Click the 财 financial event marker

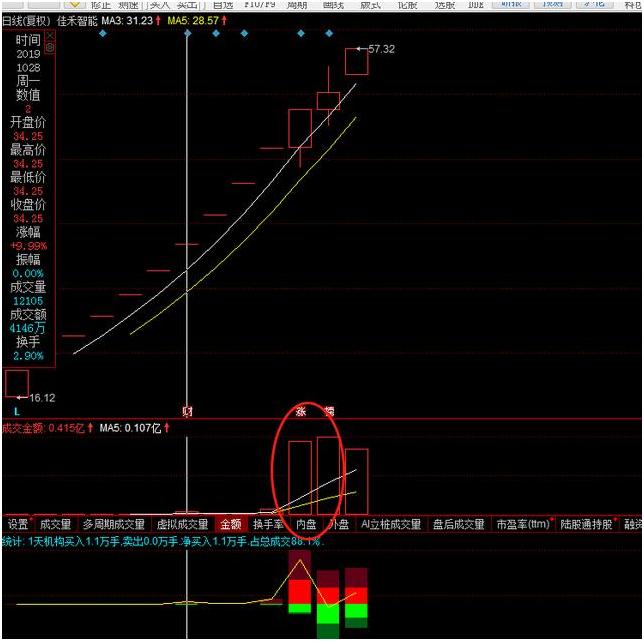pyautogui.click(x=188, y=411)
